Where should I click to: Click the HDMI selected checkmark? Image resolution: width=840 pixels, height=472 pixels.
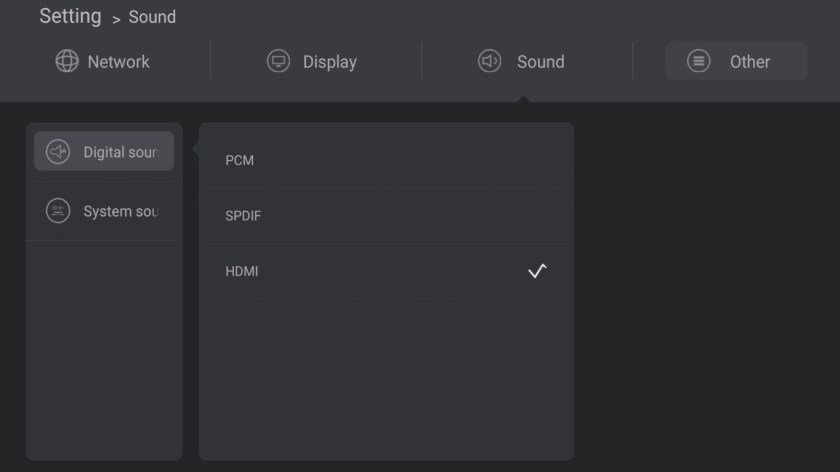point(537,271)
